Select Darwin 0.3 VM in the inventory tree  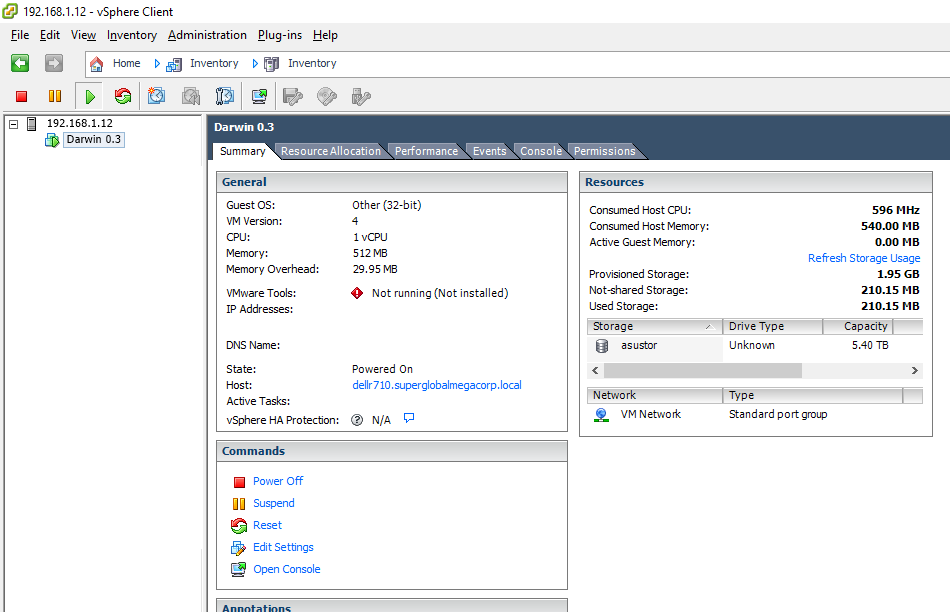click(x=93, y=140)
